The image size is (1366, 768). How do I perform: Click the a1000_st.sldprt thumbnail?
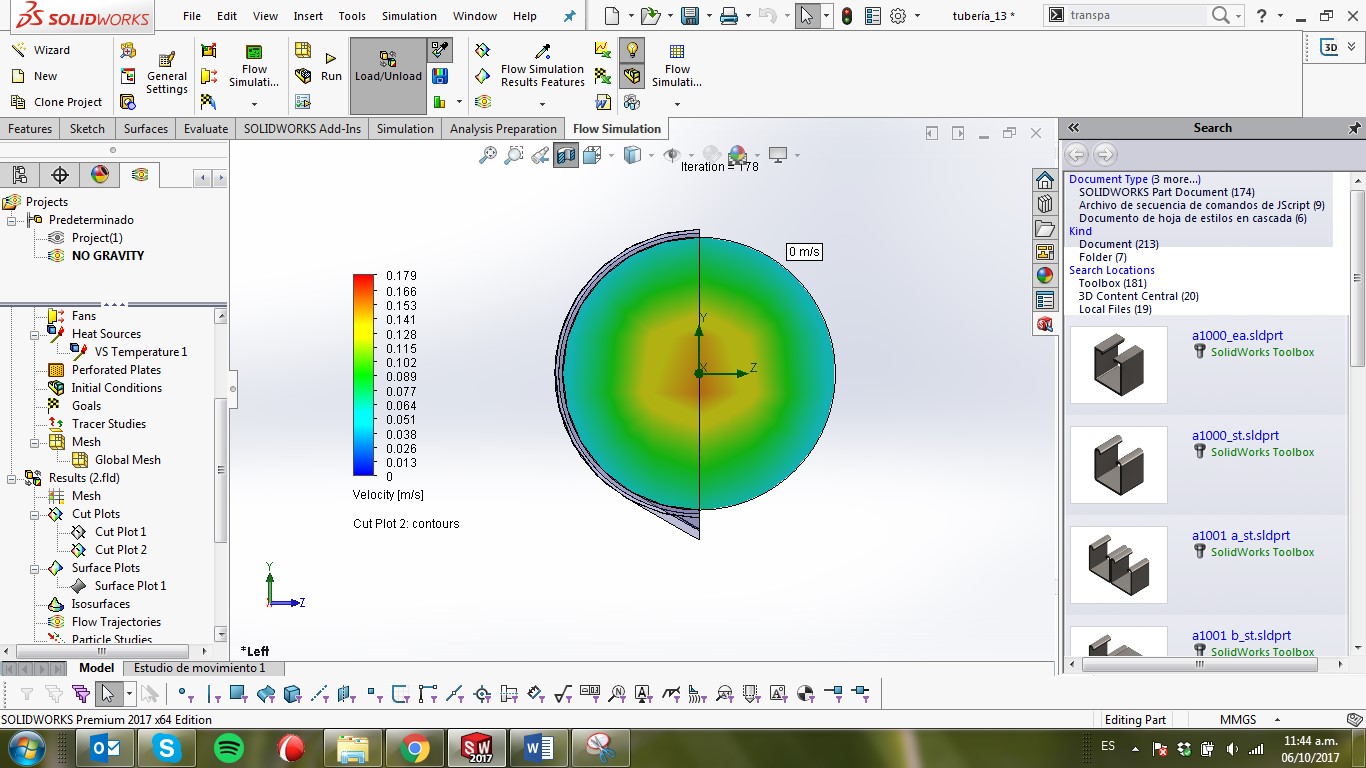tap(1119, 465)
